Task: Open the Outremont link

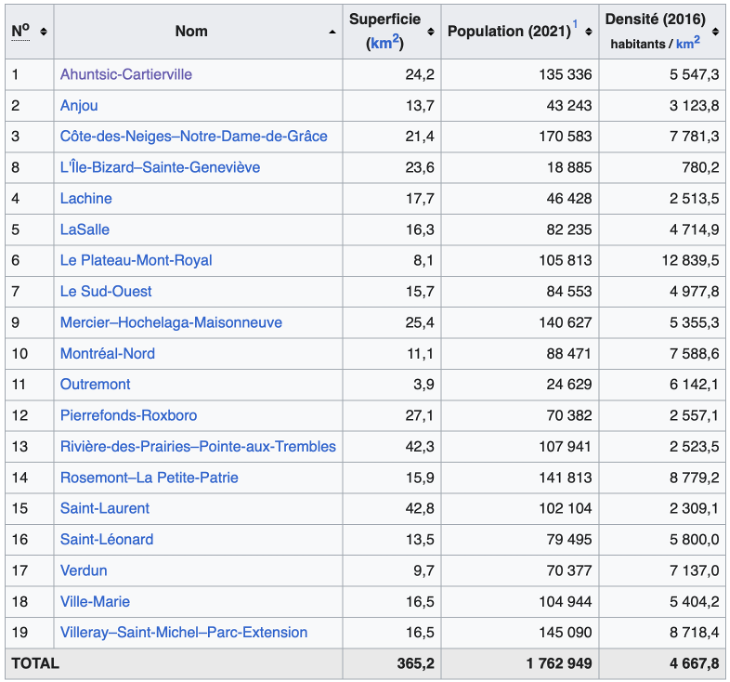Action: click(x=95, y=384)
